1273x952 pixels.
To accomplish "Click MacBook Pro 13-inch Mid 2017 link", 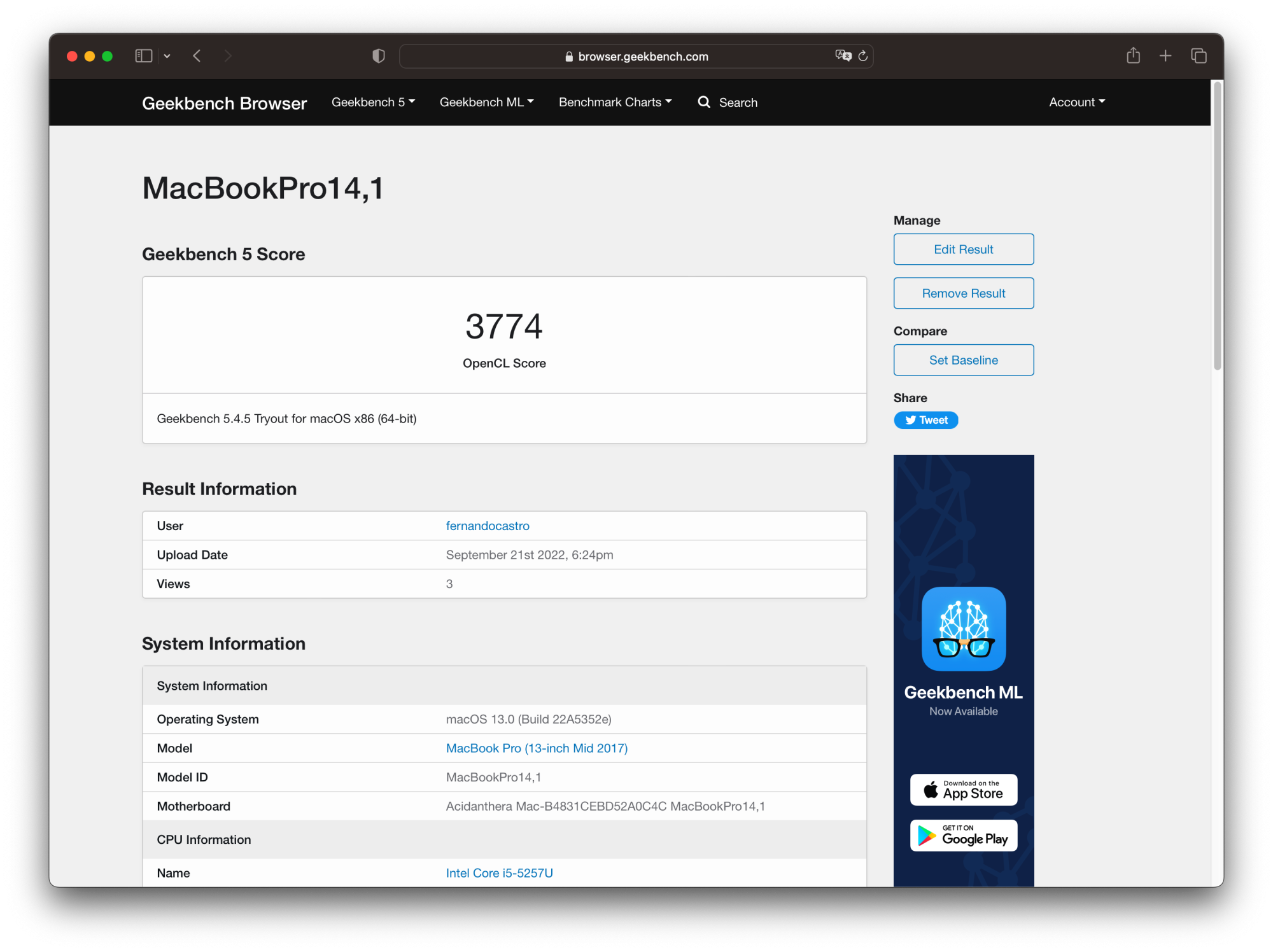I will pos(537,747).
